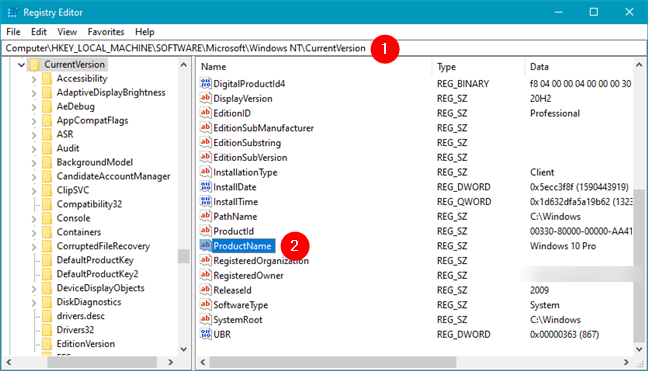The width and height of the screenshot is (648, 371).
Task: Expand the BackgroundModel key
Action: point(34,163)
